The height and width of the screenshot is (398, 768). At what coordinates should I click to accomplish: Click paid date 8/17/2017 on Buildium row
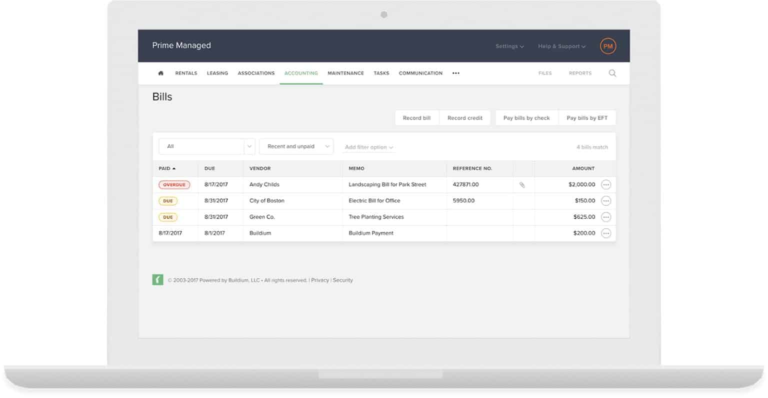tap(170, 233)
